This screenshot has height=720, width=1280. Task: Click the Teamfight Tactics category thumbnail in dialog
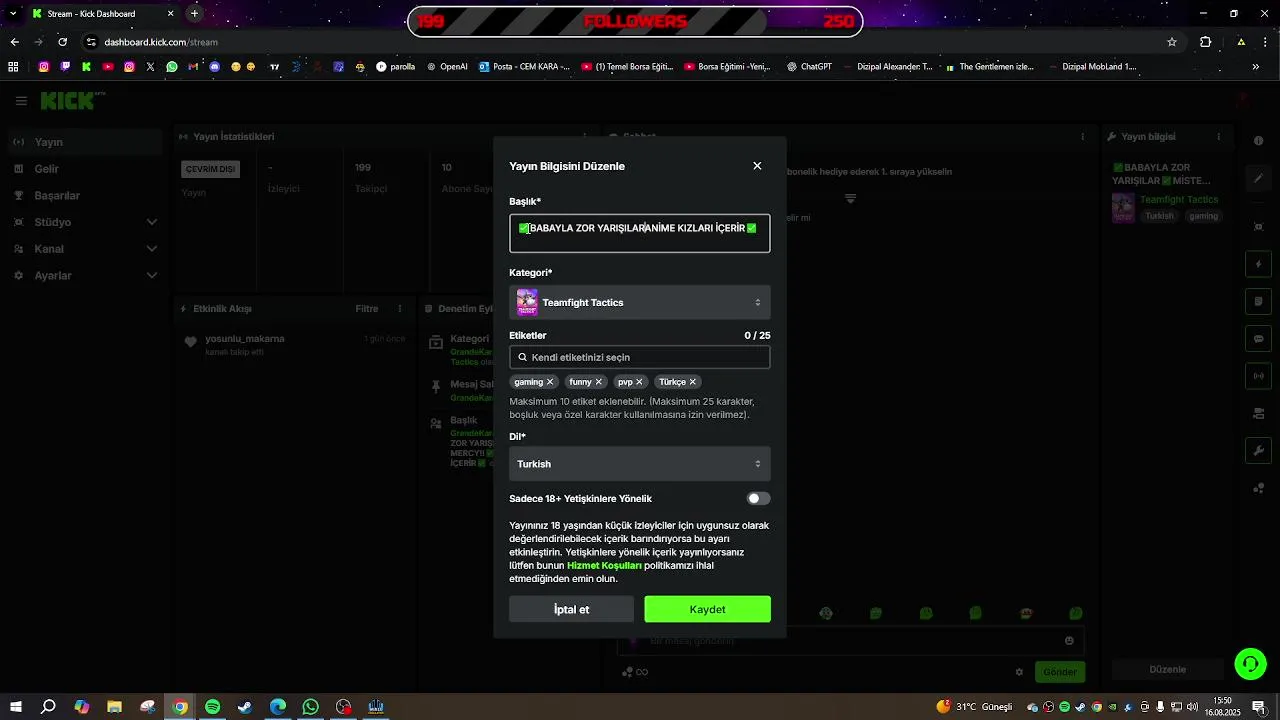pos(527,302)
